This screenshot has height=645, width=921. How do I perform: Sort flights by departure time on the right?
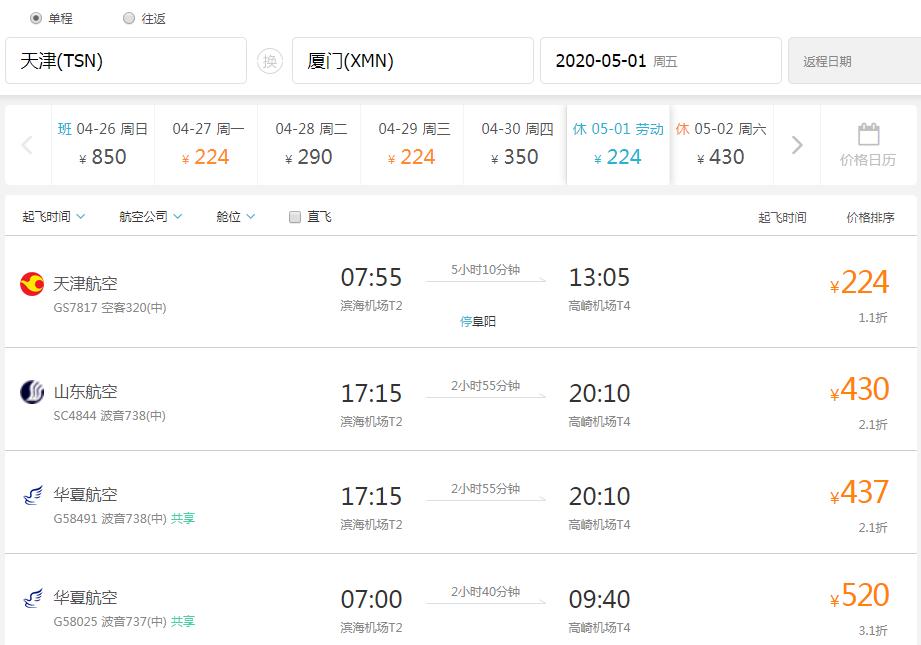click(782, 217)
